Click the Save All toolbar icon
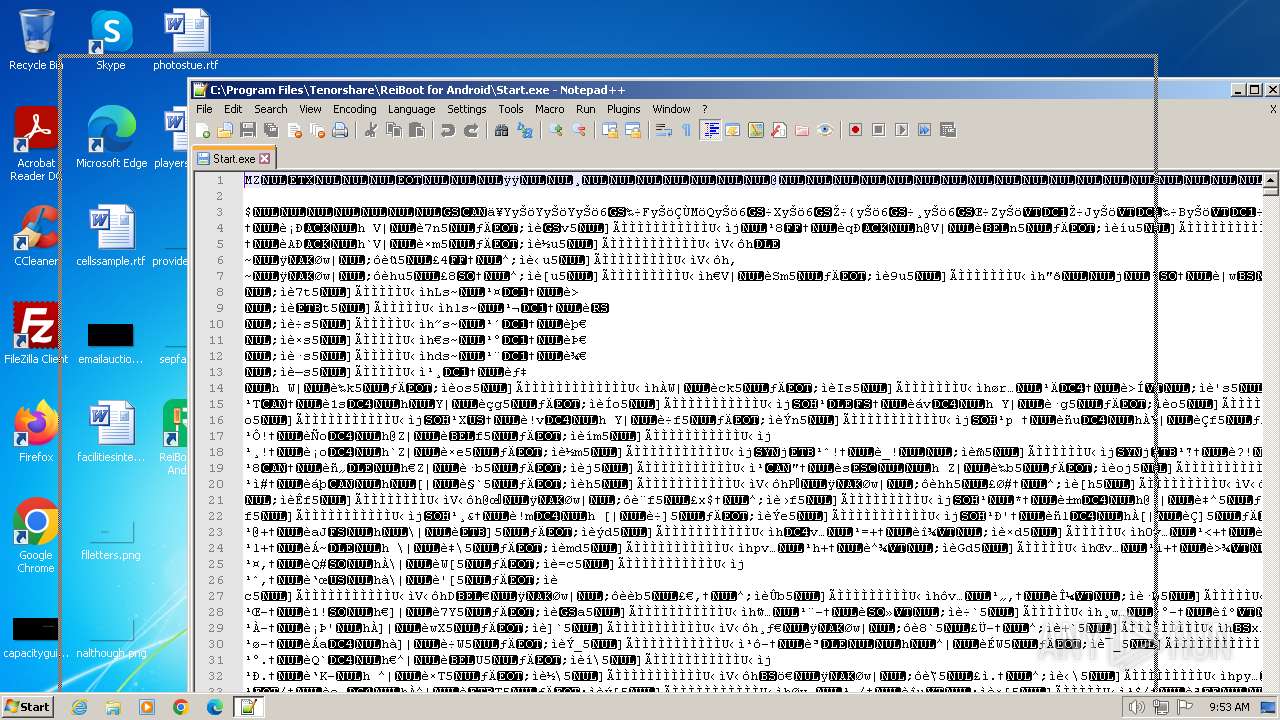The image size is (1280, 720). click(271, 130)
